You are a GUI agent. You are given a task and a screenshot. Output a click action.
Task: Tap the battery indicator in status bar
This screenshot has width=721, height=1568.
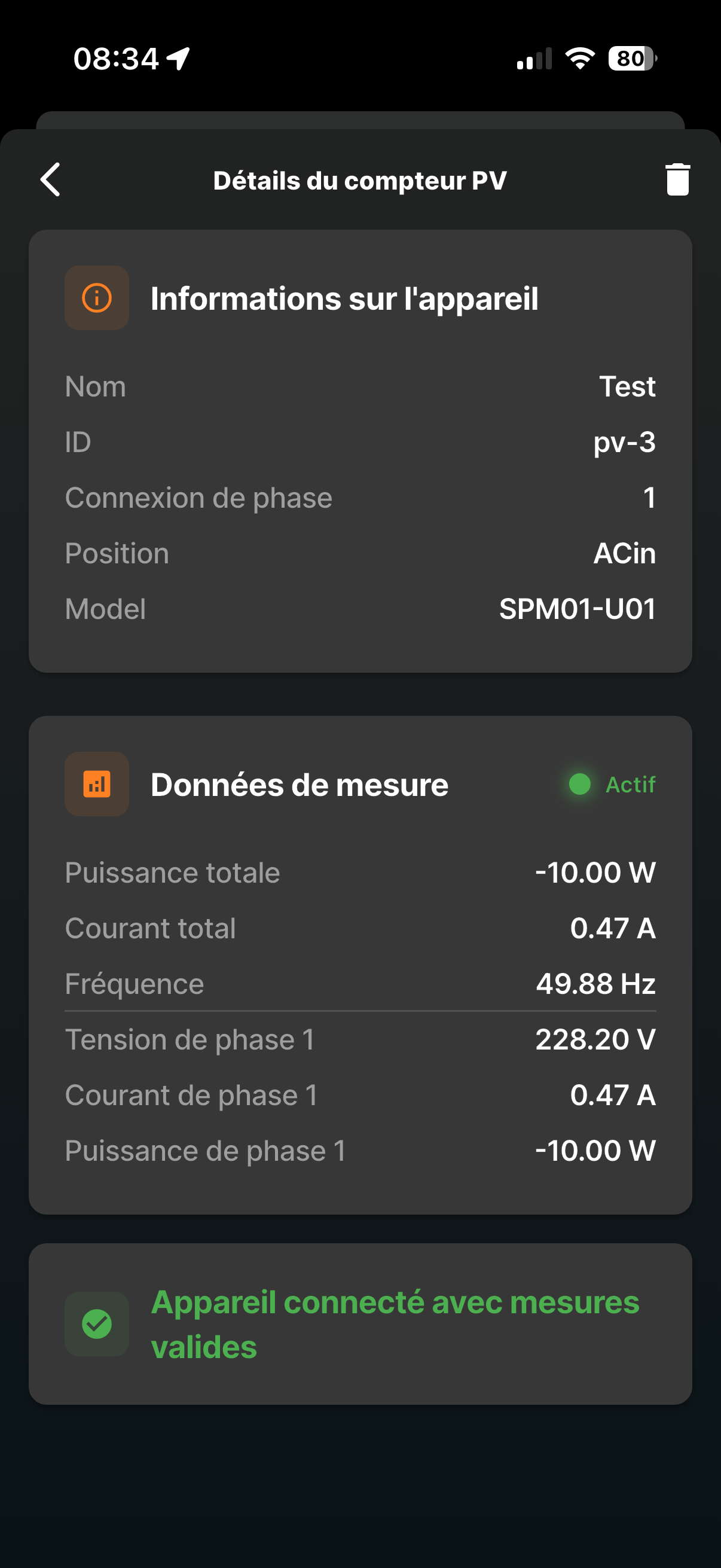pos(632,59)
